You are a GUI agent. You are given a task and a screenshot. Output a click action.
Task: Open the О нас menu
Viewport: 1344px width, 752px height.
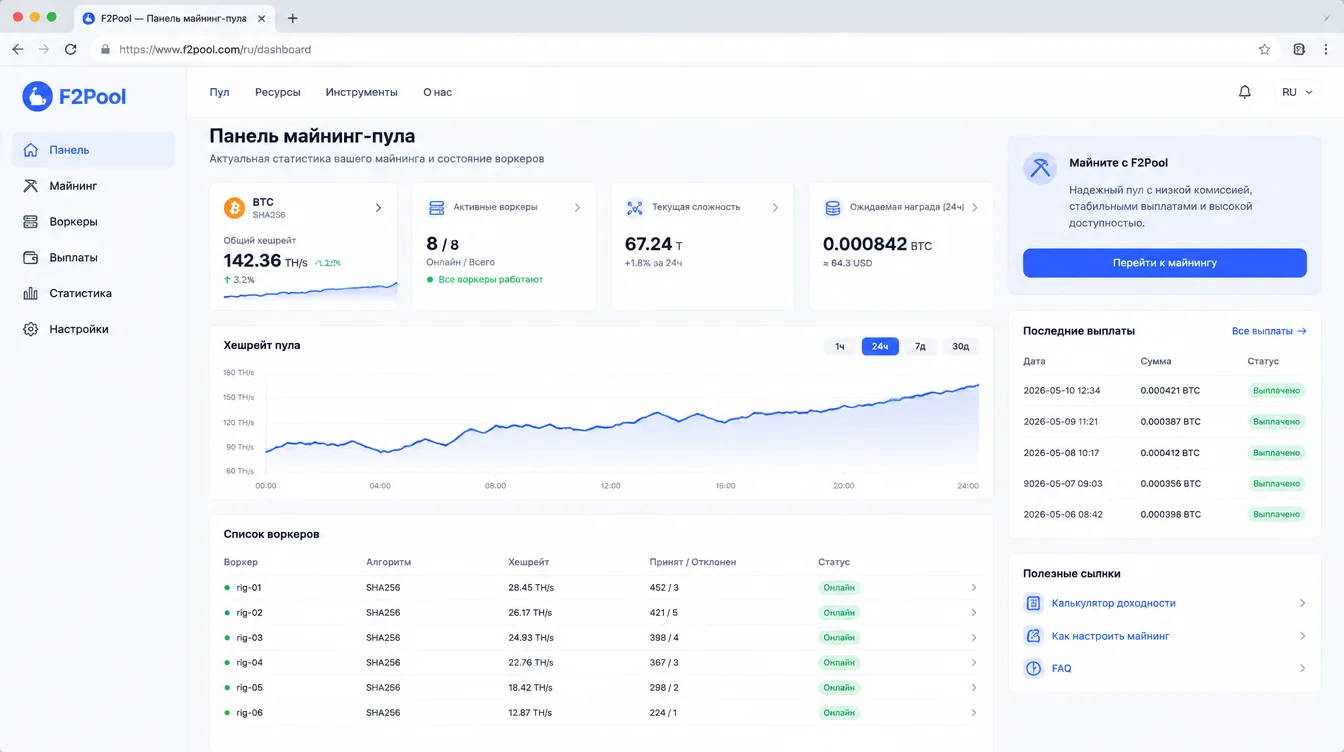438,92
